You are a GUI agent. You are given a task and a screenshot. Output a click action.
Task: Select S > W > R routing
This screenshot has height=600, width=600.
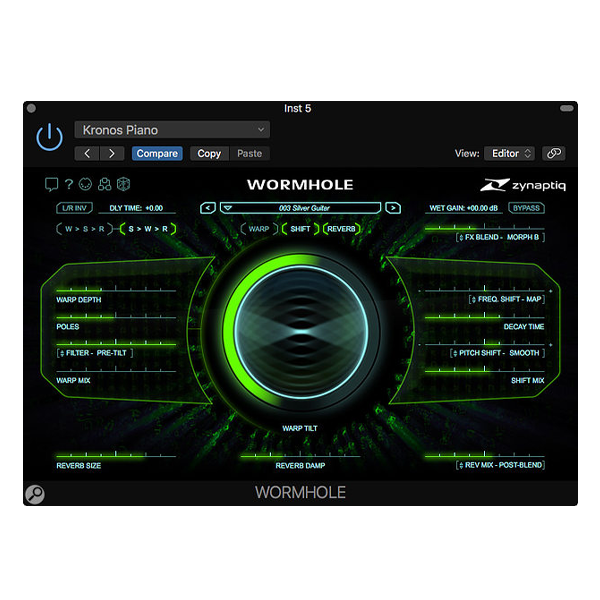[148, 229]
